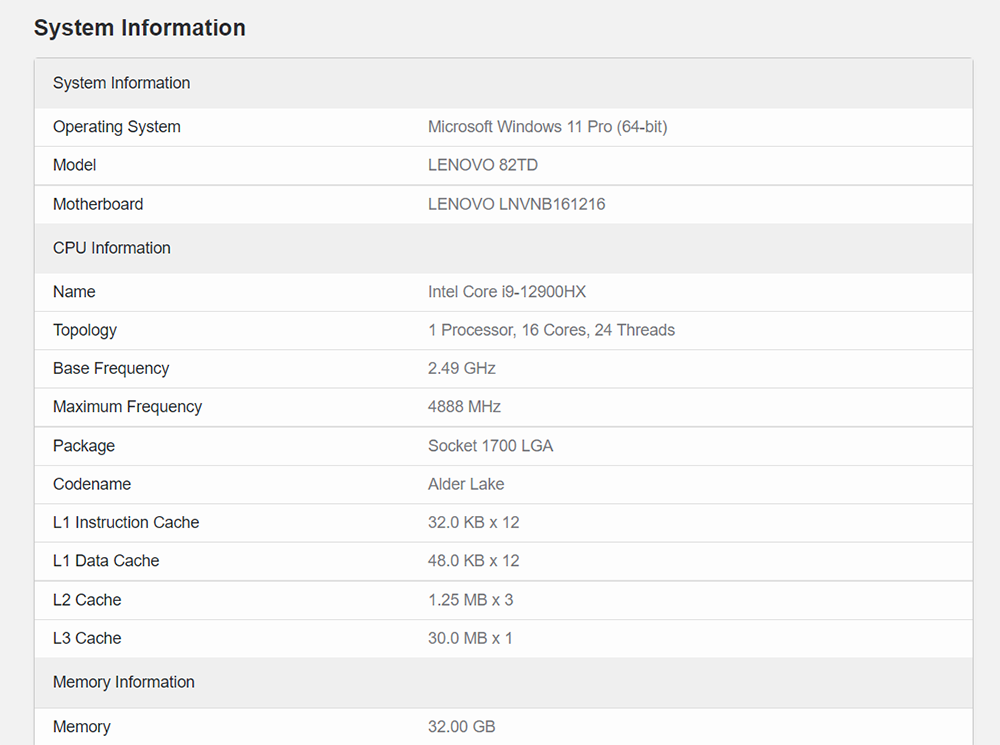The width and height of the screenshot is (1000, 745).
Task: Select the Intel Core i9-12900HX name value
Action: (x=507, y=292)
